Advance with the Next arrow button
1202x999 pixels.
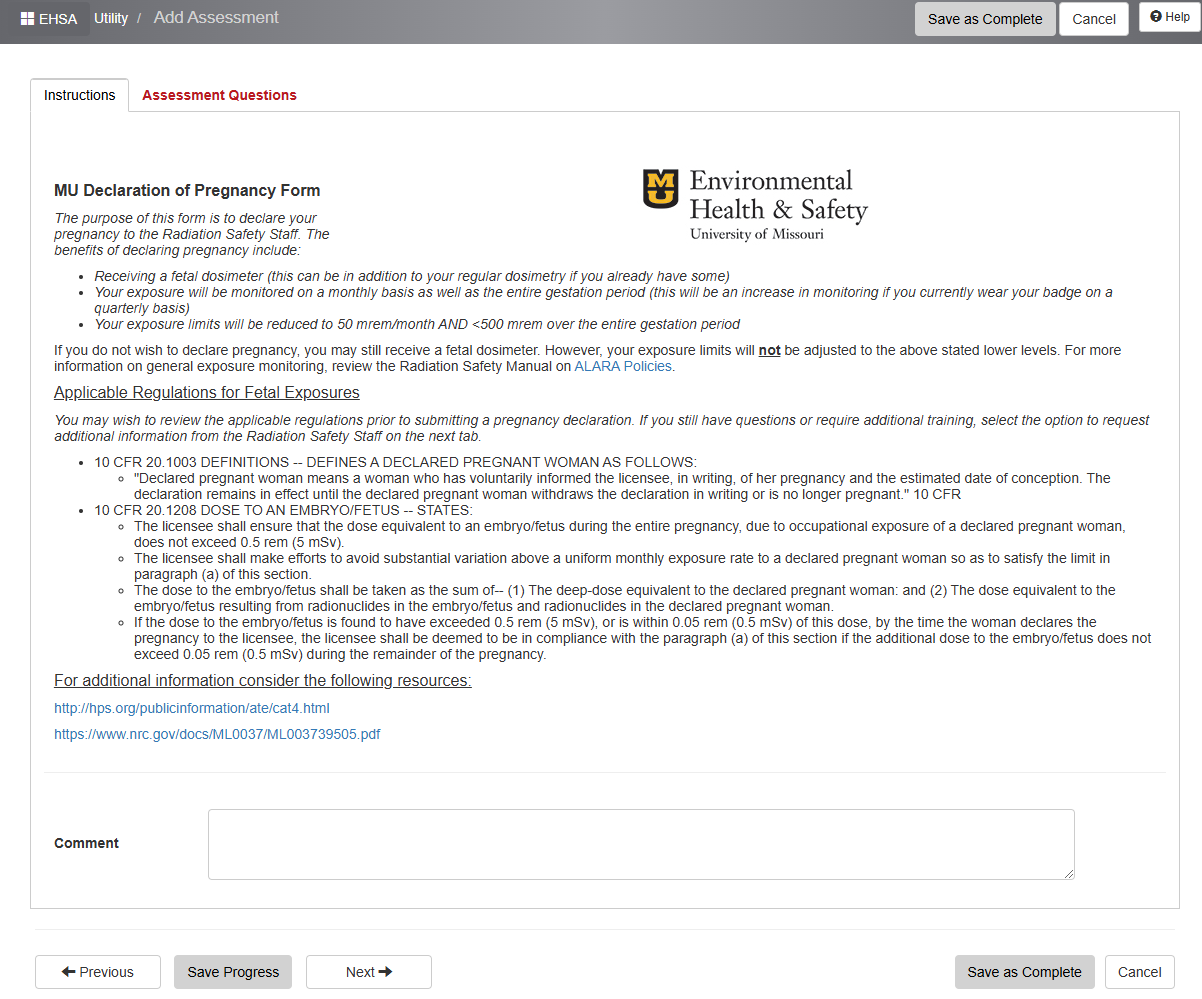click(368, 972)
